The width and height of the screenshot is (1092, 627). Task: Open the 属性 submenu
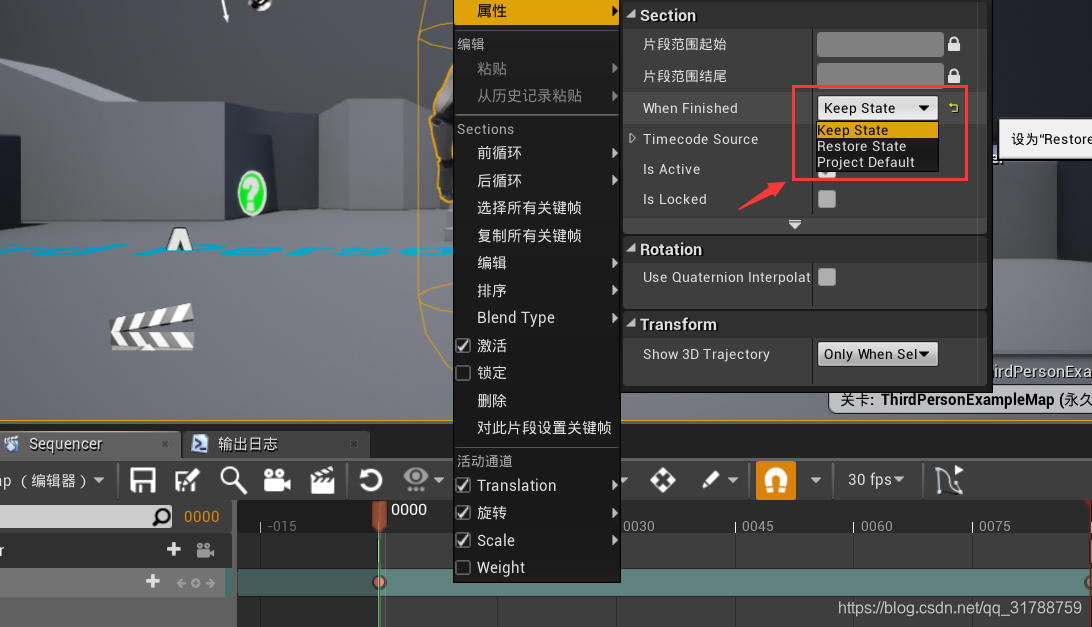[x=536, y=11]
